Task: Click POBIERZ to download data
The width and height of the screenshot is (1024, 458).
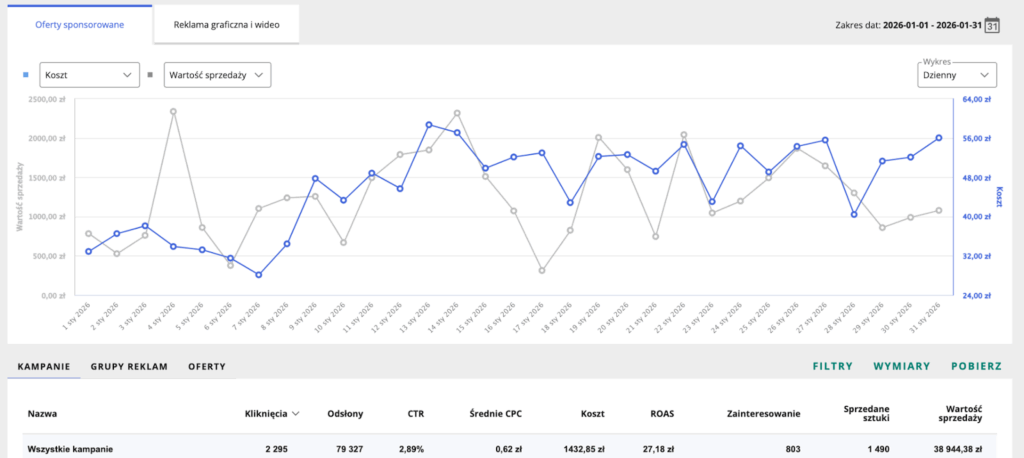Action: pyautogui.click(x=976, y=367)
